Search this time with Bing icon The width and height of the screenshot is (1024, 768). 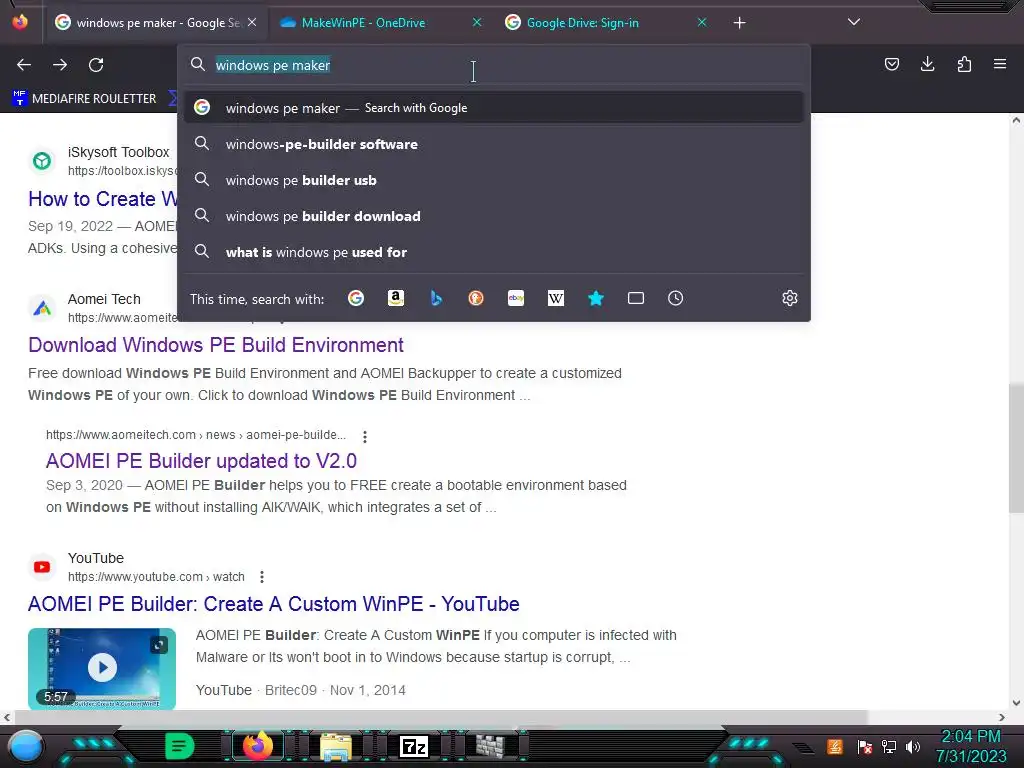(436, 298)
